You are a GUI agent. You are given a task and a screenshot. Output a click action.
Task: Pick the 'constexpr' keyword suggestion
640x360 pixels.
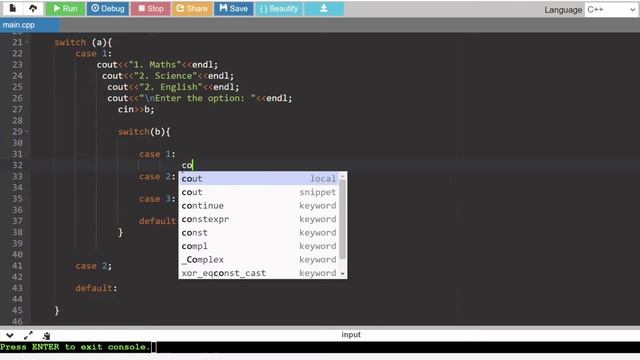point(259,219)
